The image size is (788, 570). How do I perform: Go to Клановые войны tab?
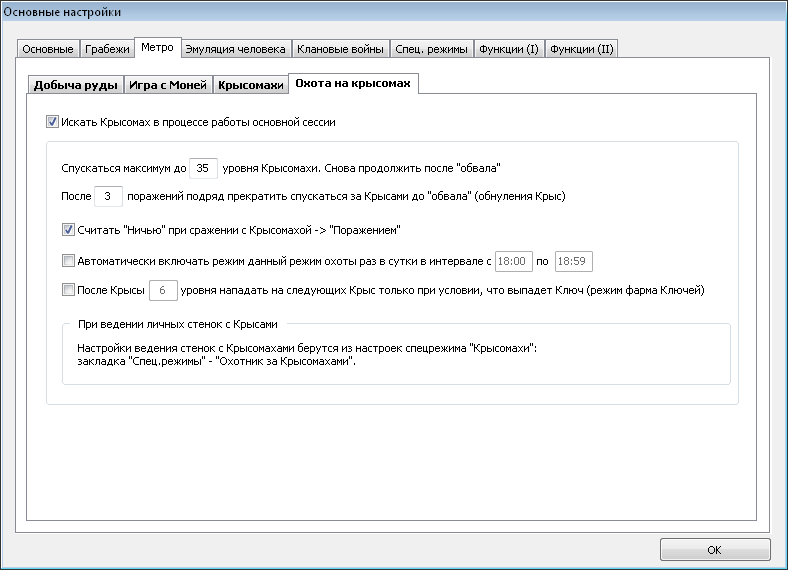point(340,49)
